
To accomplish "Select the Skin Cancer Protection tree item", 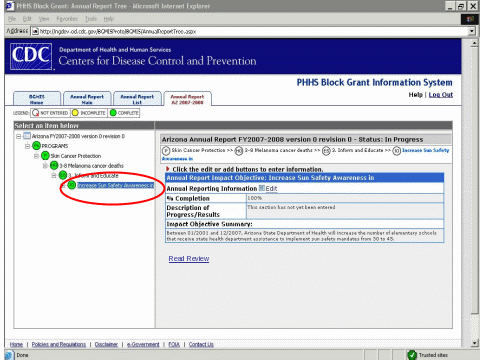I will click(76, 156).
